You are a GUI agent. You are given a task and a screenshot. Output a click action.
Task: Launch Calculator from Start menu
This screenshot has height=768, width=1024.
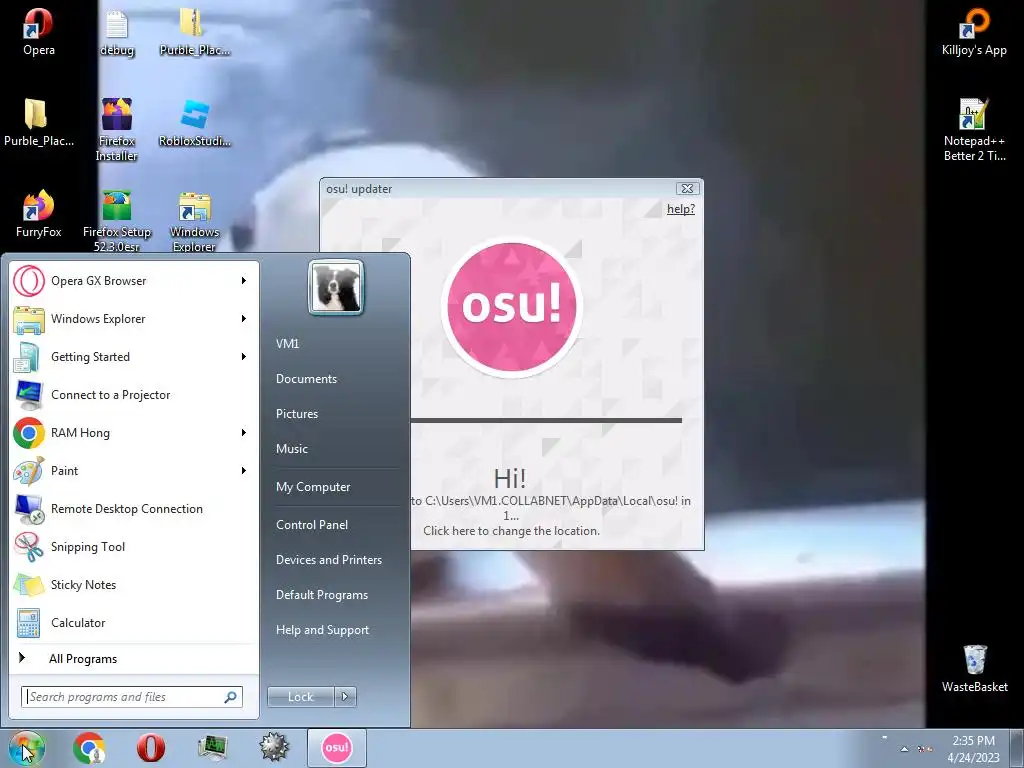click(x=134, y=622)
